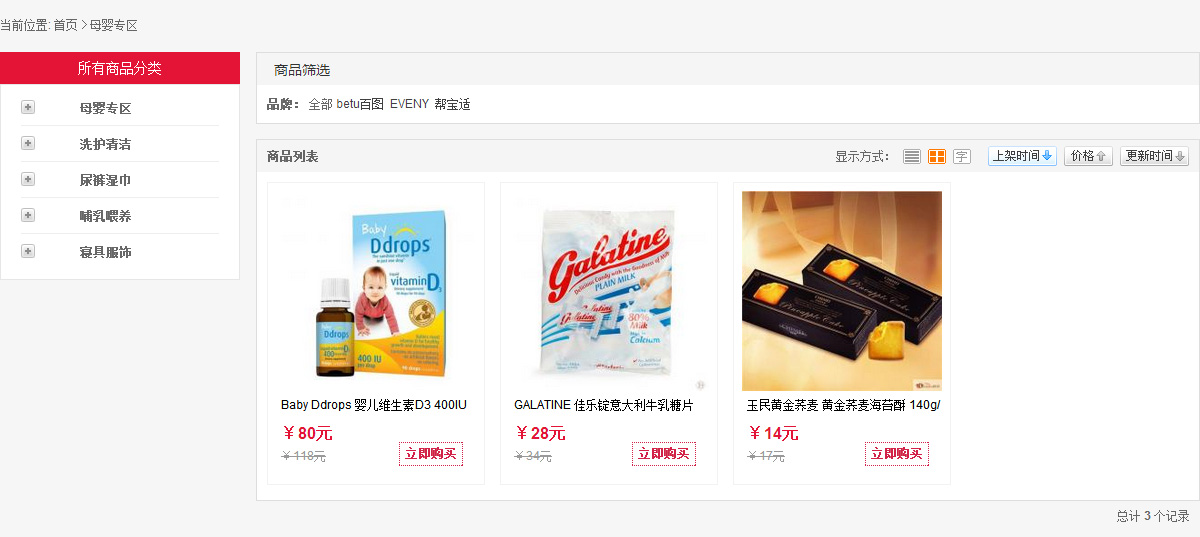Open 洗护清洁 category in sidebar

tap(105, 144)
